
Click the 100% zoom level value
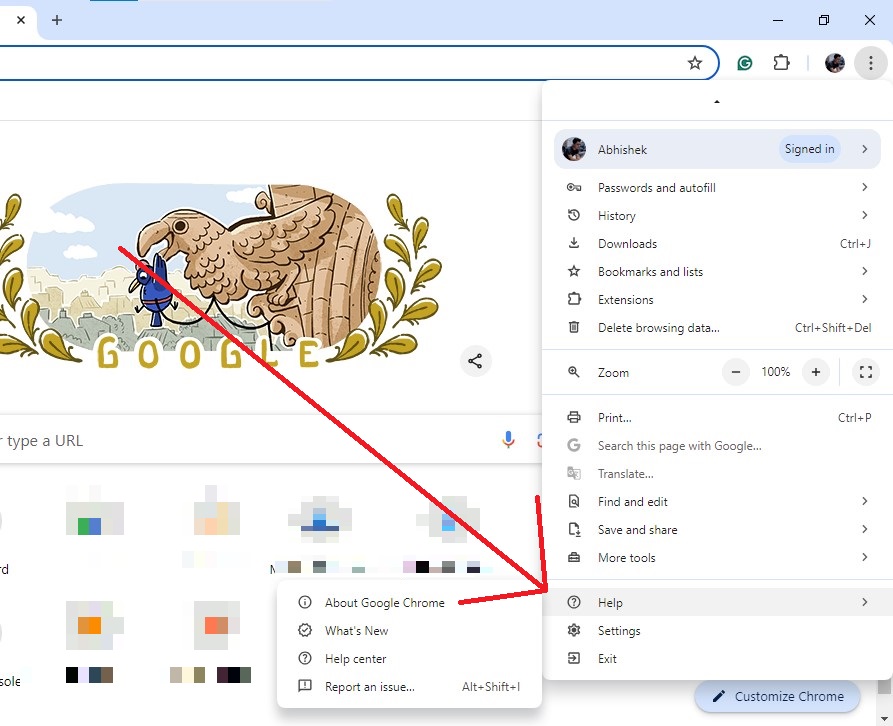pos(775,372)
